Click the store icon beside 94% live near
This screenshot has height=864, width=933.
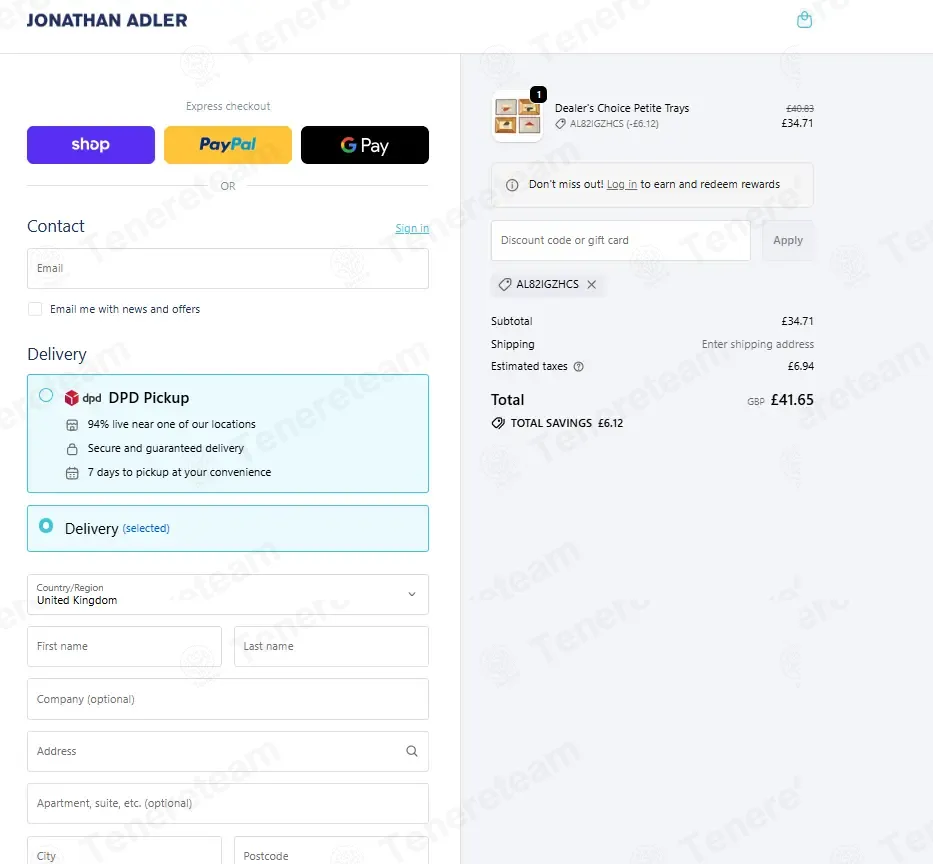72,425
